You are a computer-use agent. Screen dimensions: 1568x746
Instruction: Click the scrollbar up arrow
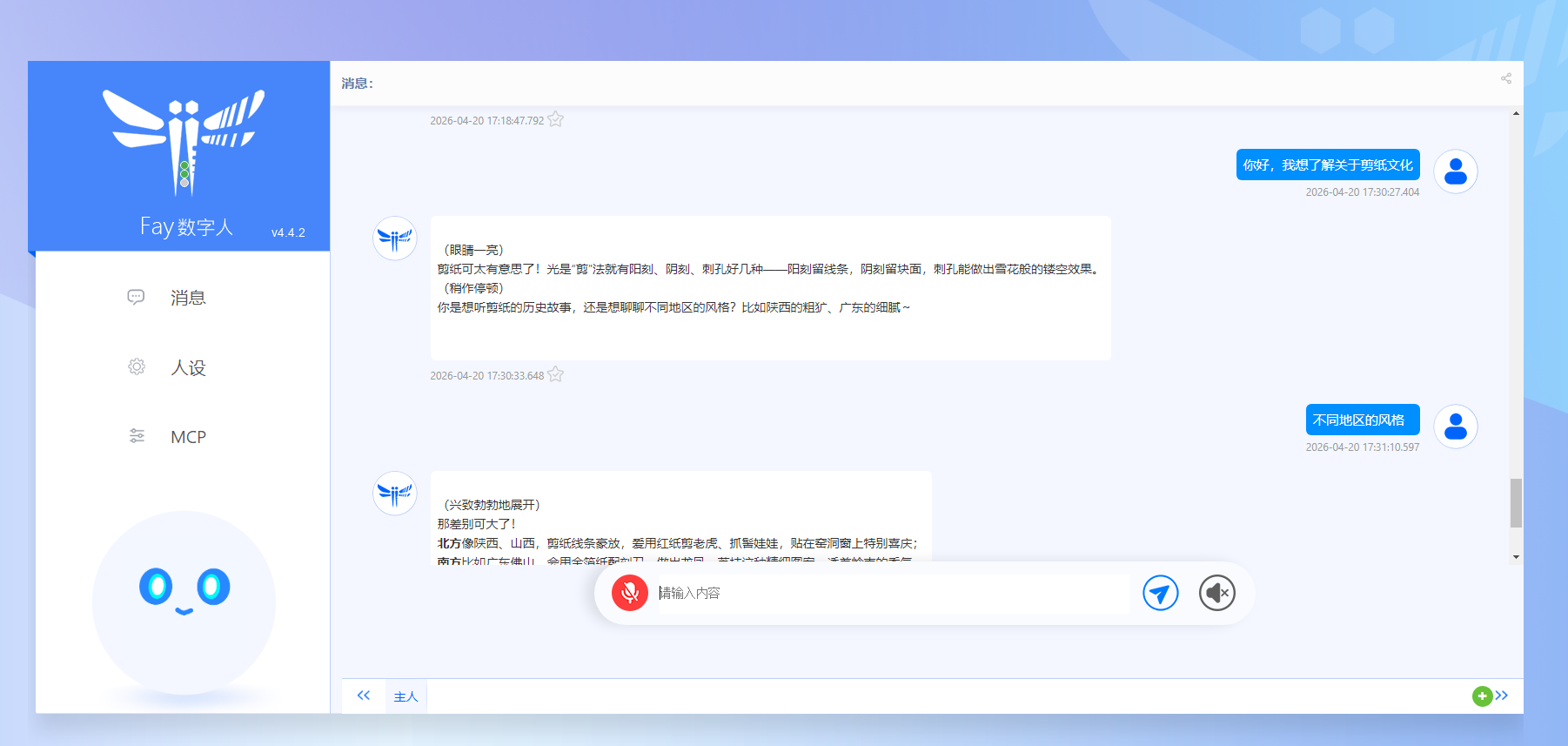(1517, 113)
